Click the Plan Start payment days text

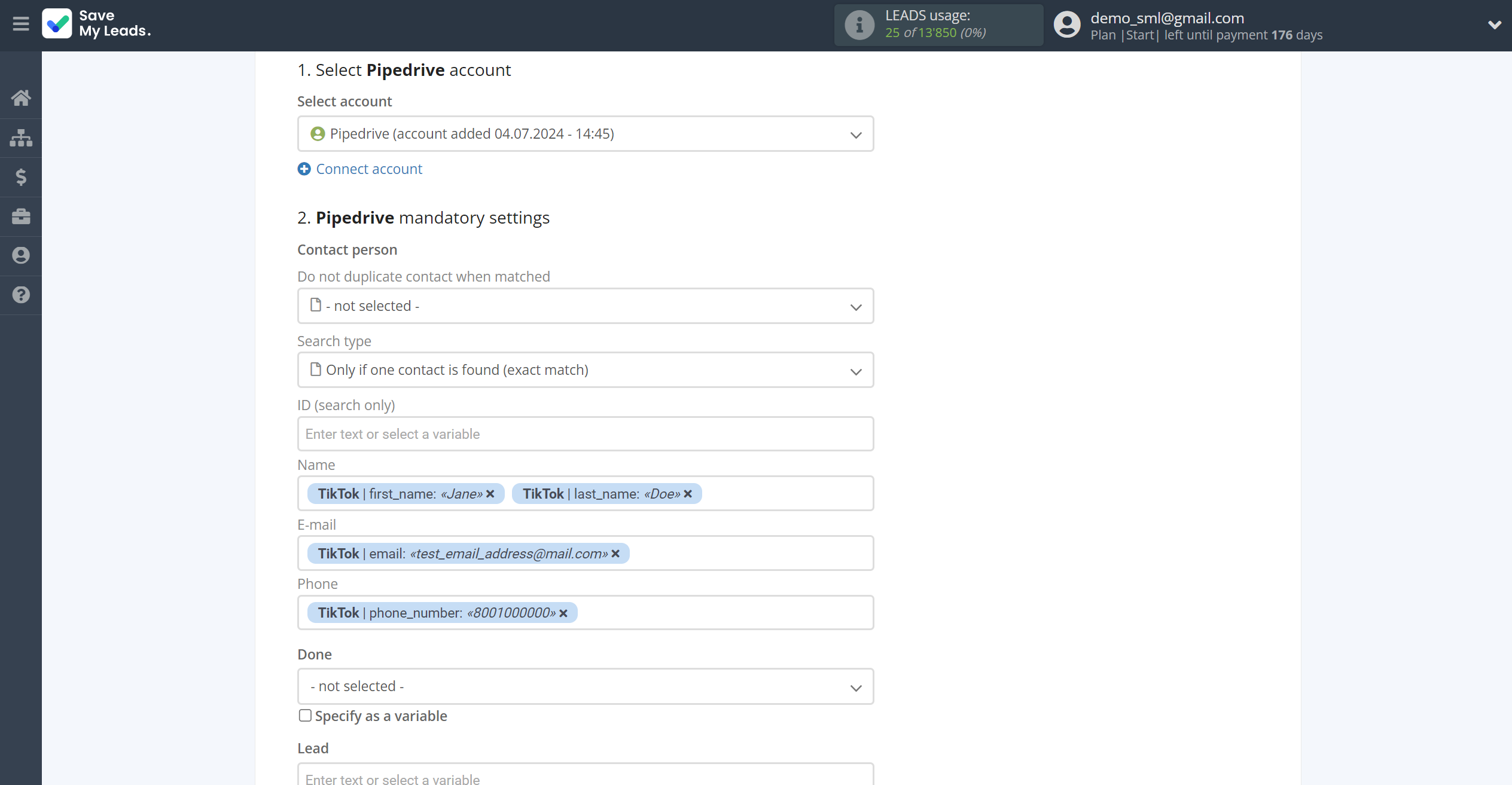1206,35
